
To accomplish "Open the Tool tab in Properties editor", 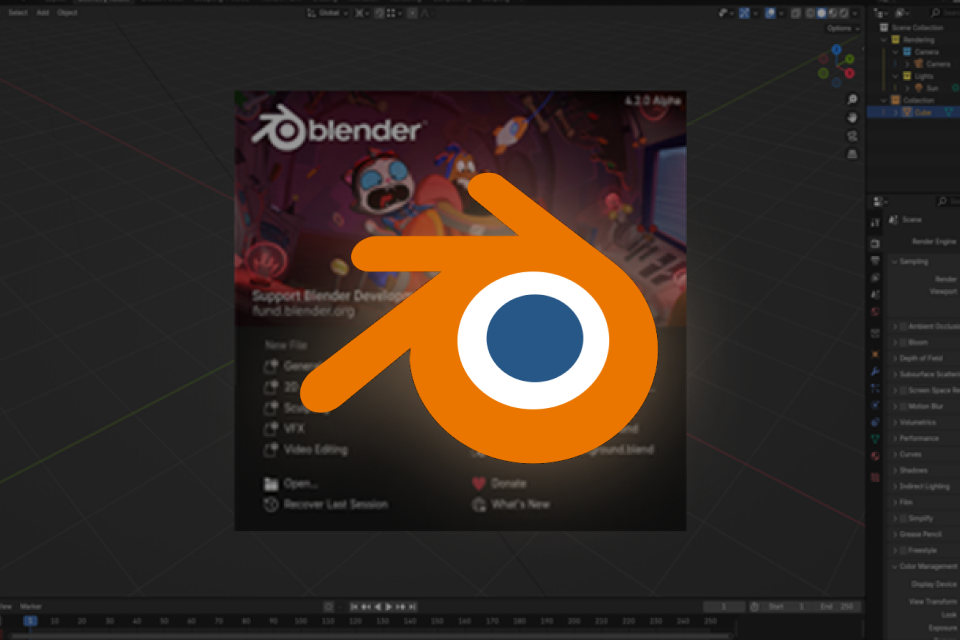I will (876, 223).
